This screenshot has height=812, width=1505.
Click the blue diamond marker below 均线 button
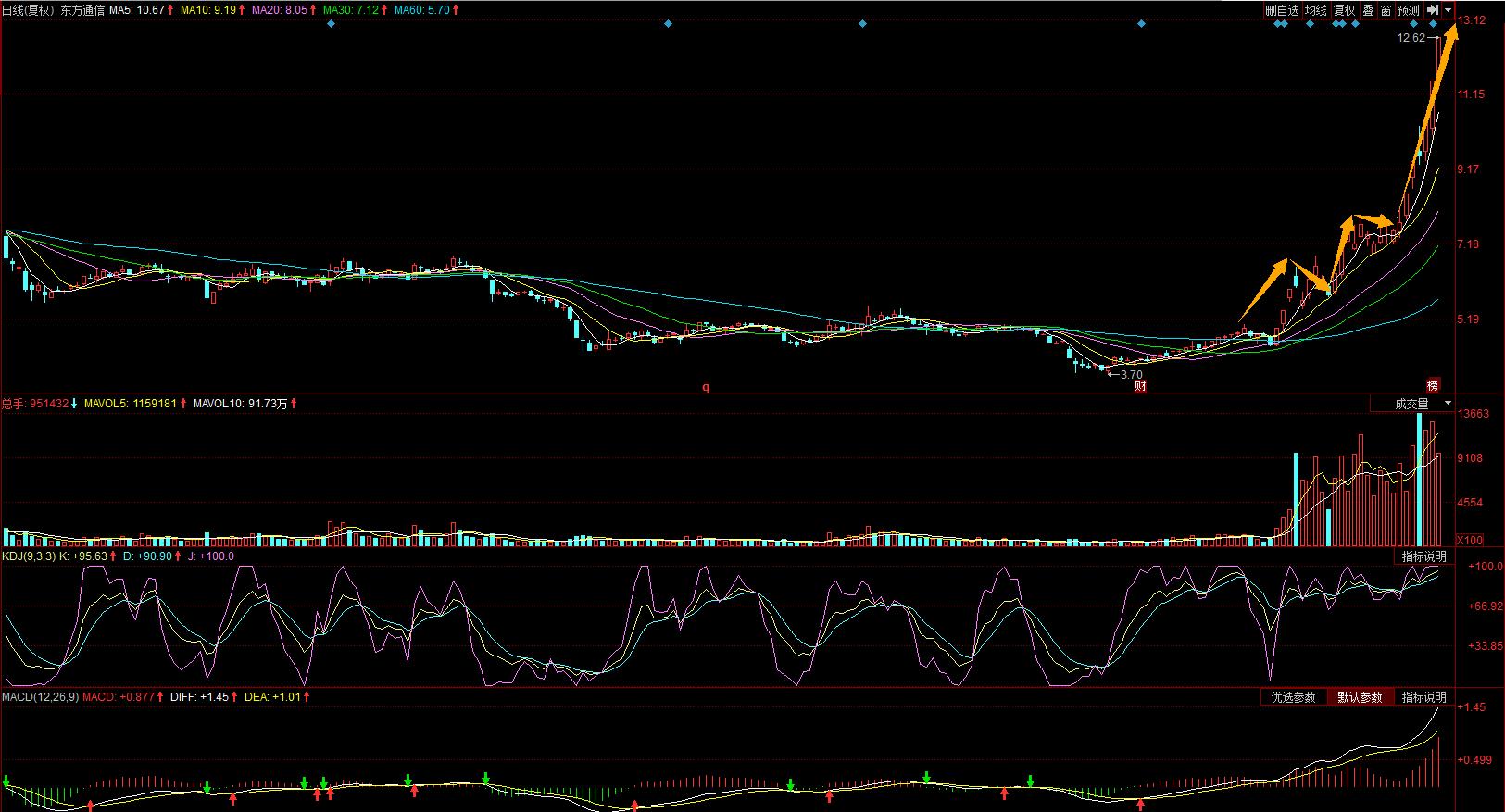pos(1310,24)
